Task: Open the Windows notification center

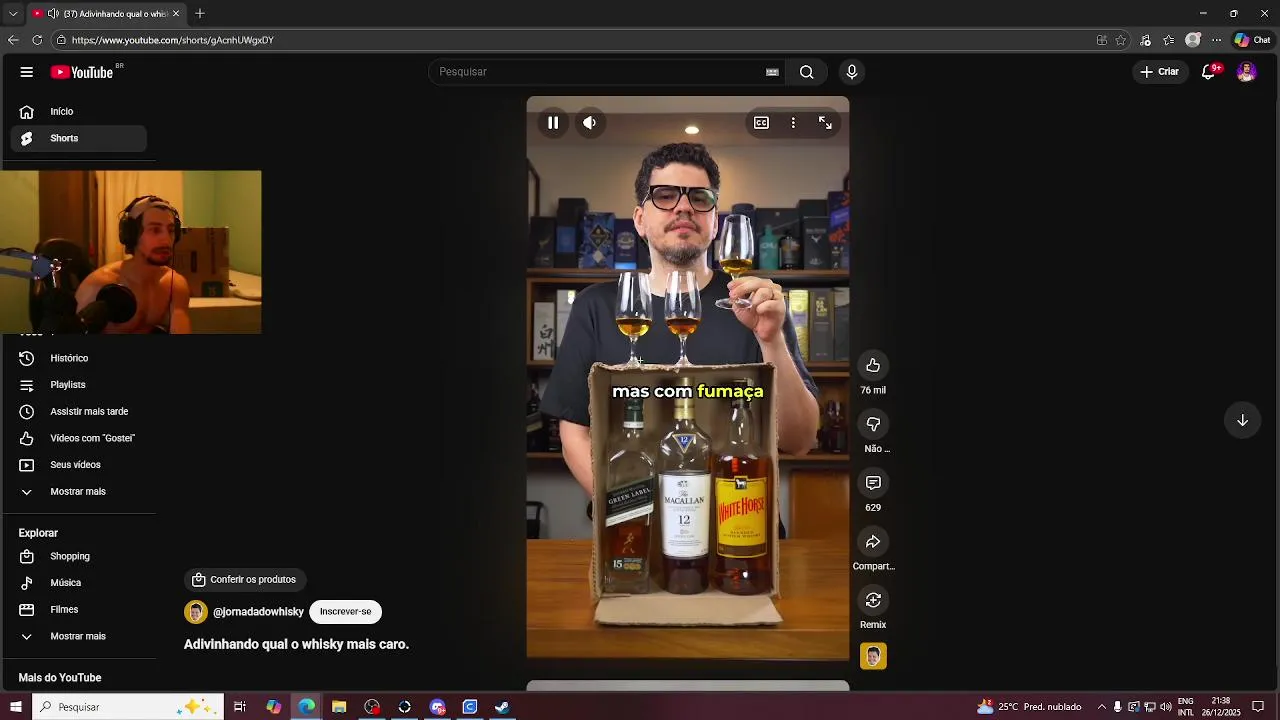Action: [x=1258, y=707]
